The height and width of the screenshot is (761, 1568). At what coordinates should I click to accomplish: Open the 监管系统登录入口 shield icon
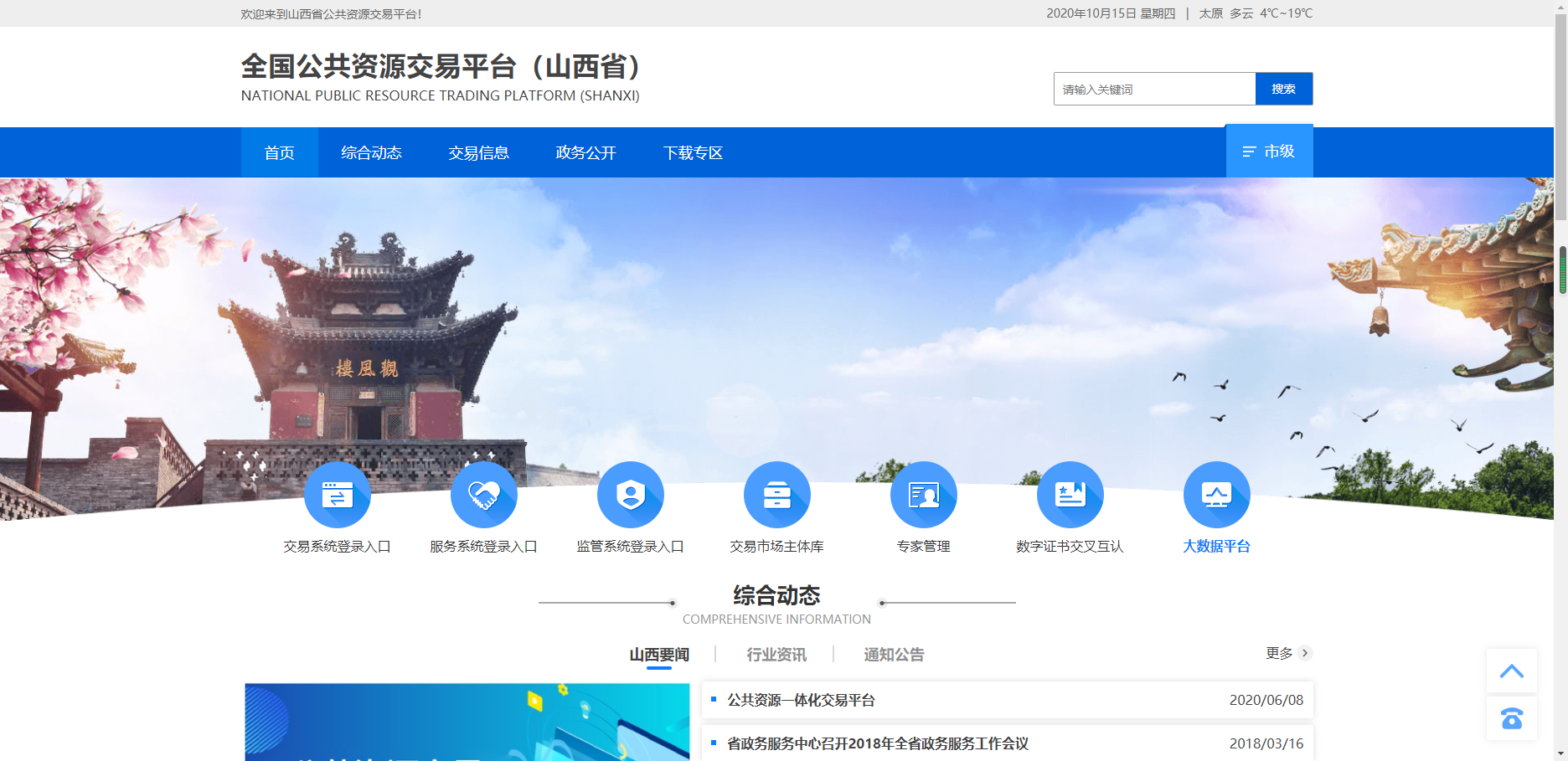(630, 495)
